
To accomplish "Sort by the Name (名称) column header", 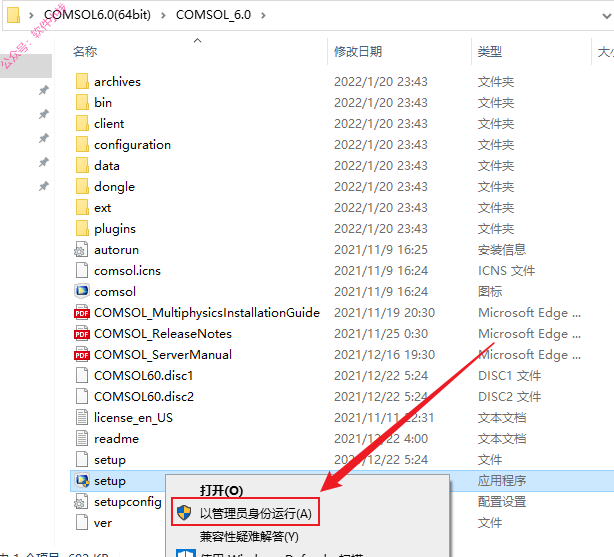I will [x=85, y=51].
